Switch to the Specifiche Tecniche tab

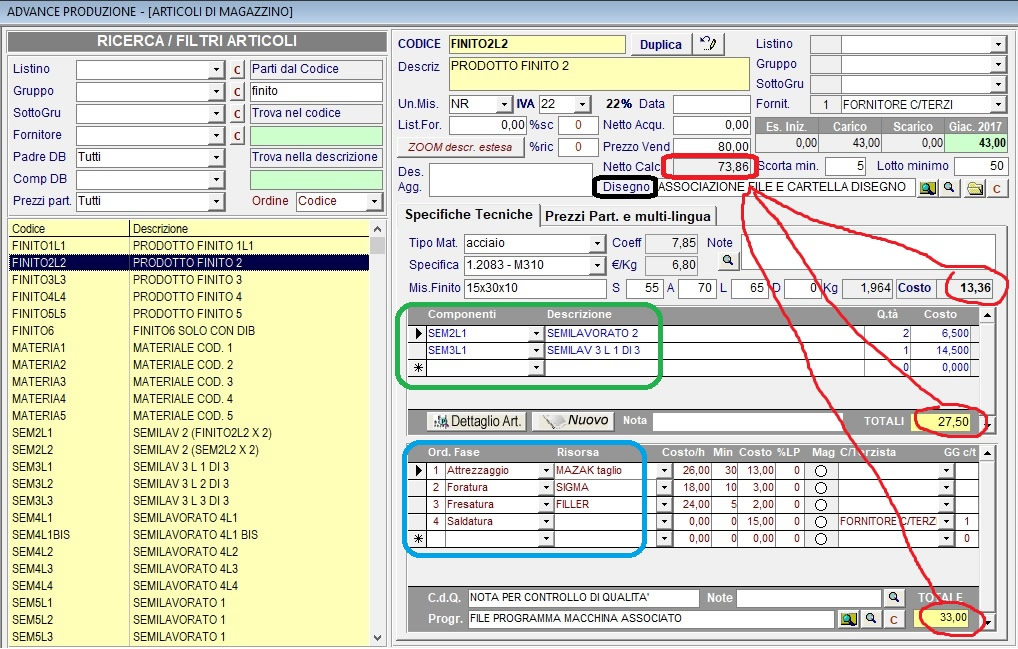point(468,215)
